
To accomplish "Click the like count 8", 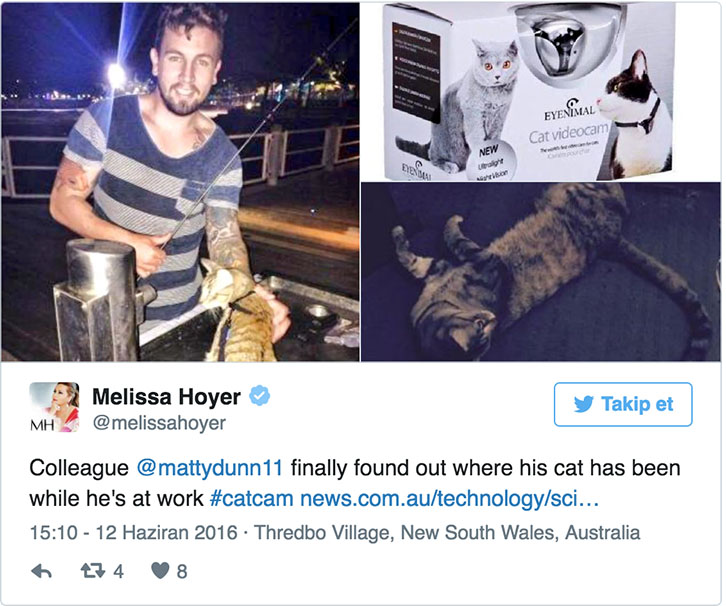I will coord(182,571).
